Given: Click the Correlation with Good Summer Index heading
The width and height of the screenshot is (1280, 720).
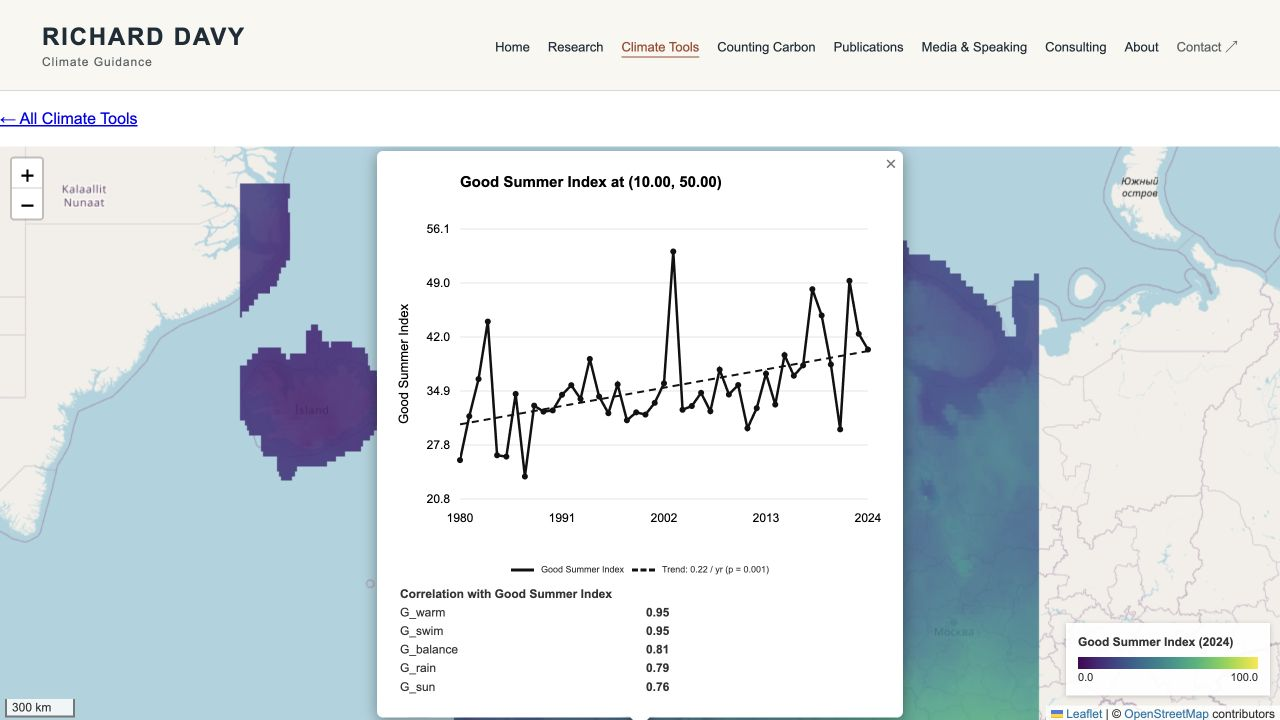Looking at the screenshot, I should [x=506, y=594].
